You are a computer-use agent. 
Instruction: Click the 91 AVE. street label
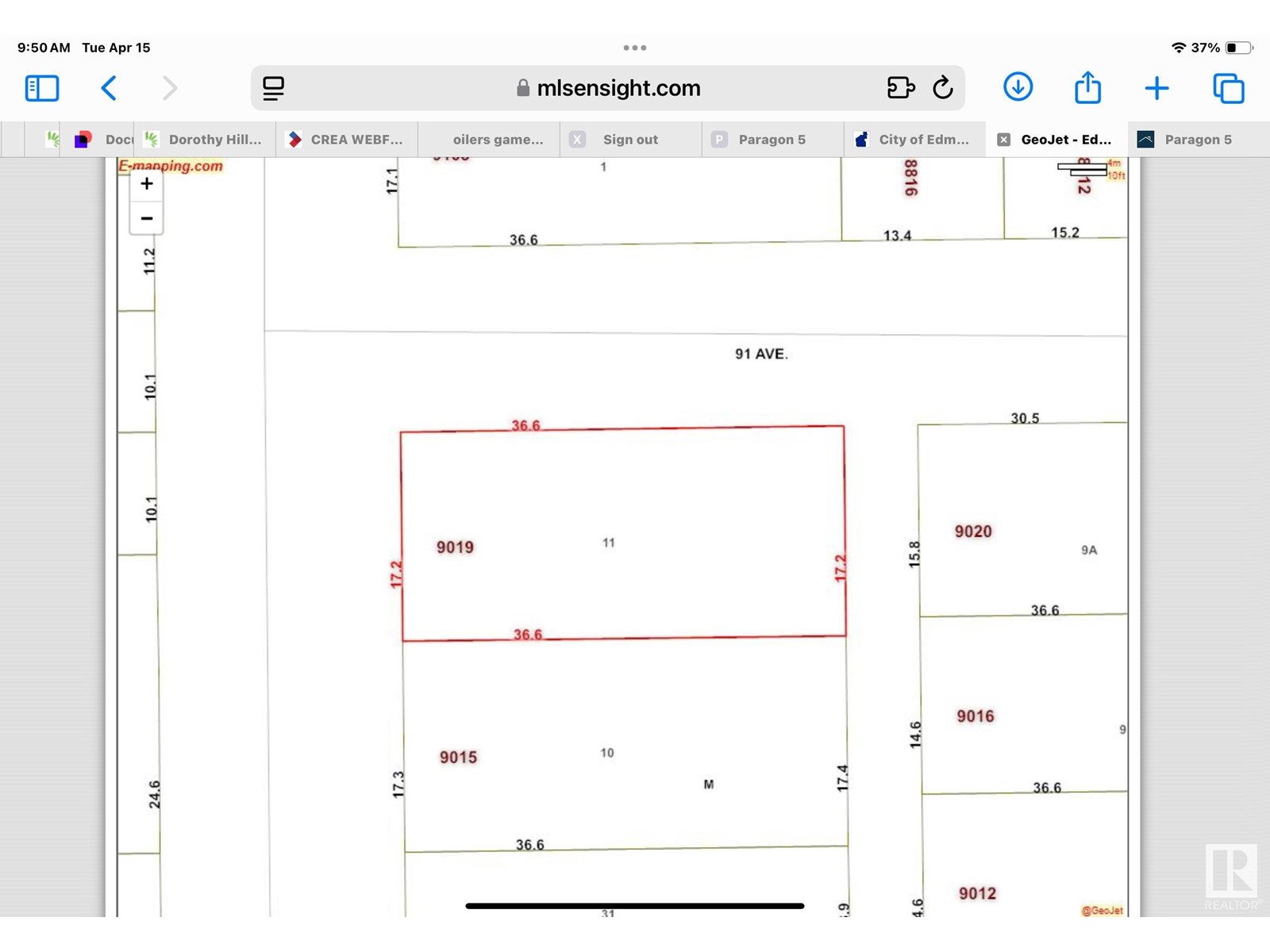click(x=761, y=354)
